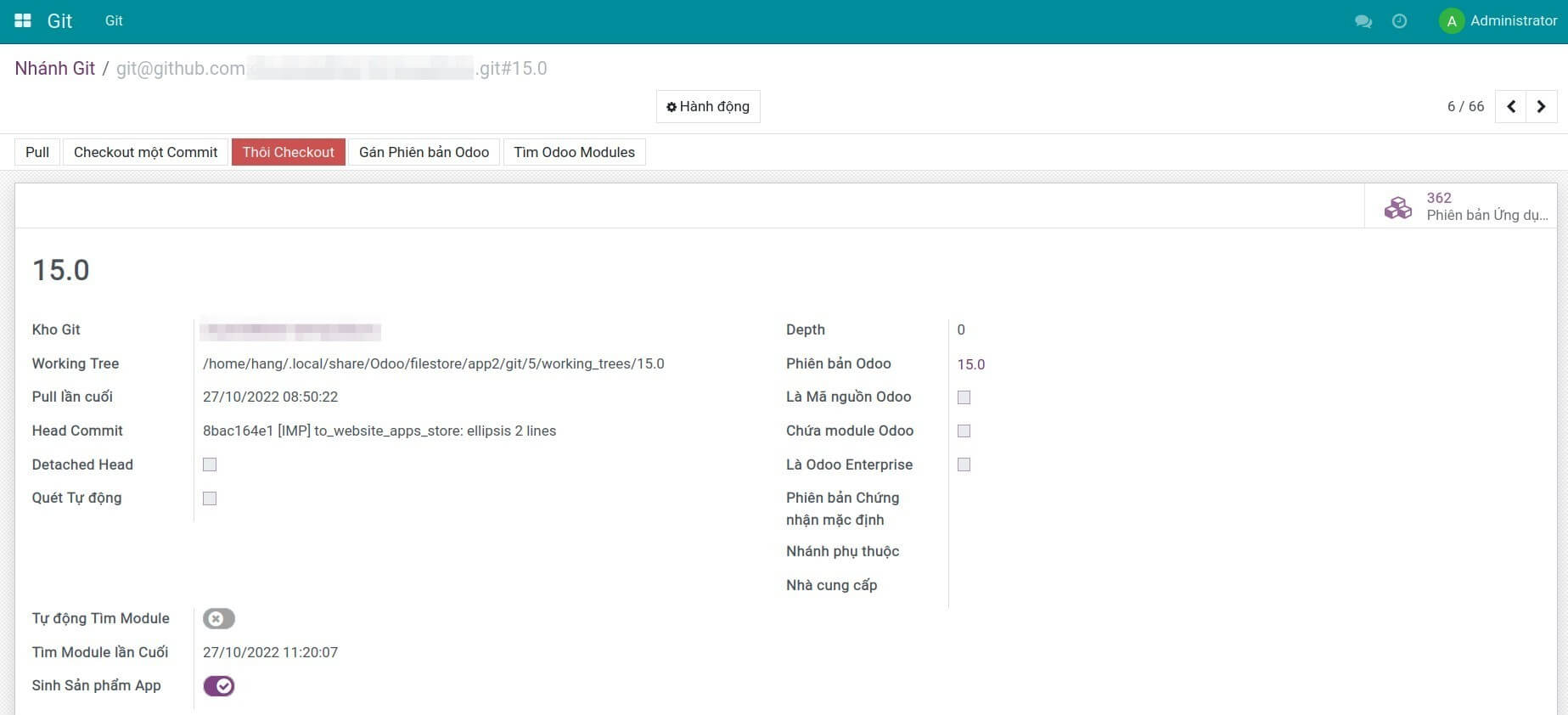Tick the Là Odoo Enterprise checkbox
The width and height of the screenshot is (1568, 715).
click(964, 464)
